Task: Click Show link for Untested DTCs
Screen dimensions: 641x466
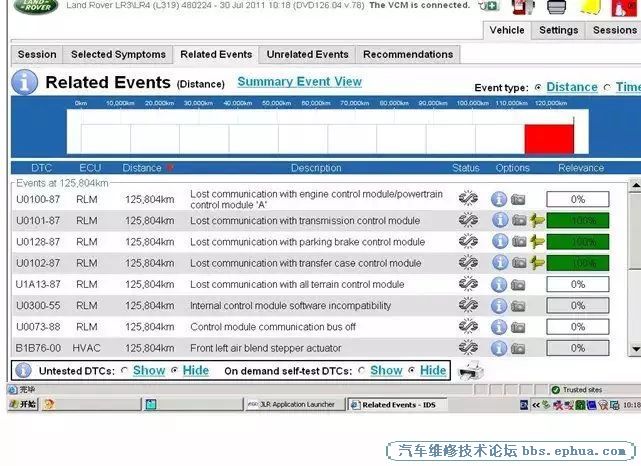Action: (x=149, y=370)
